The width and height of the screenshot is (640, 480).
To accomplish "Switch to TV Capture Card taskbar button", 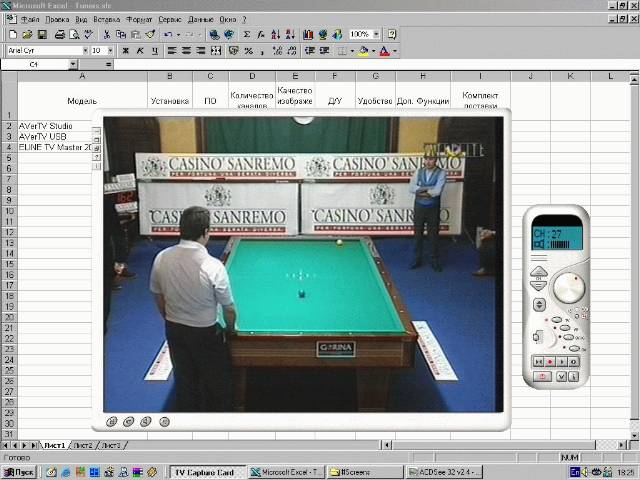I will (207, 472).
